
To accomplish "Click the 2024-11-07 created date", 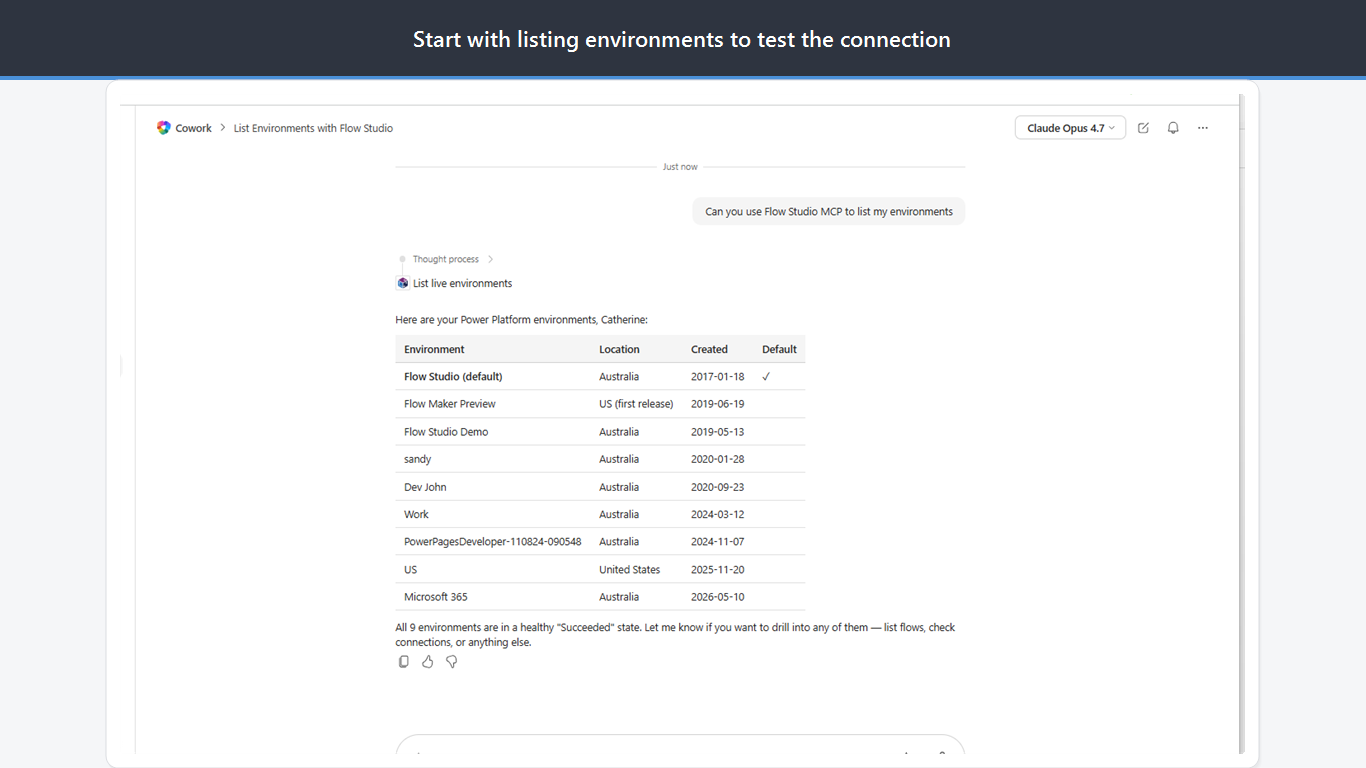I will [x=718, y=541].
